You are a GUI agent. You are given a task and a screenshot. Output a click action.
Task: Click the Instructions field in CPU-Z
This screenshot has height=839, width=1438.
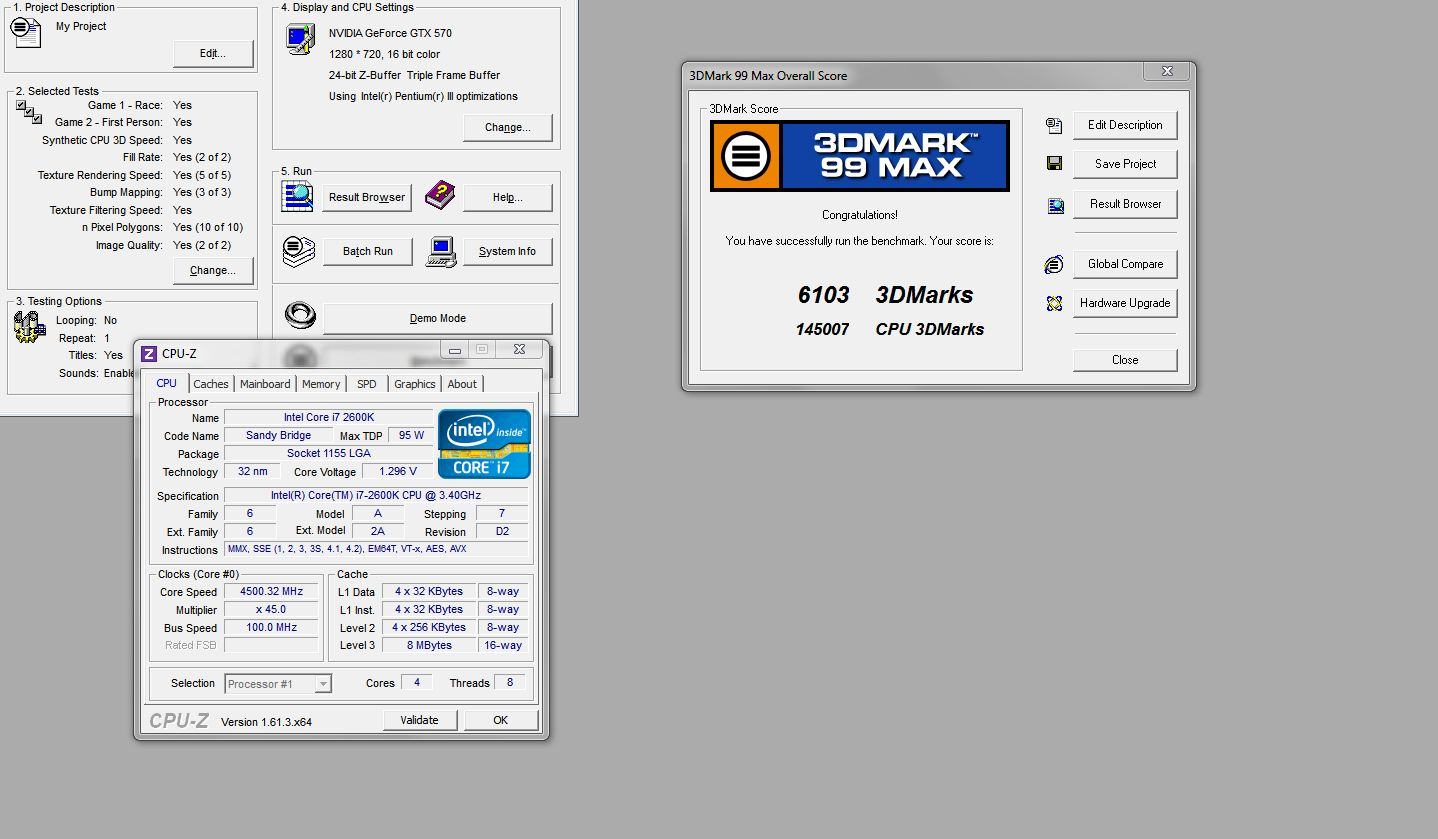(376, 549)
